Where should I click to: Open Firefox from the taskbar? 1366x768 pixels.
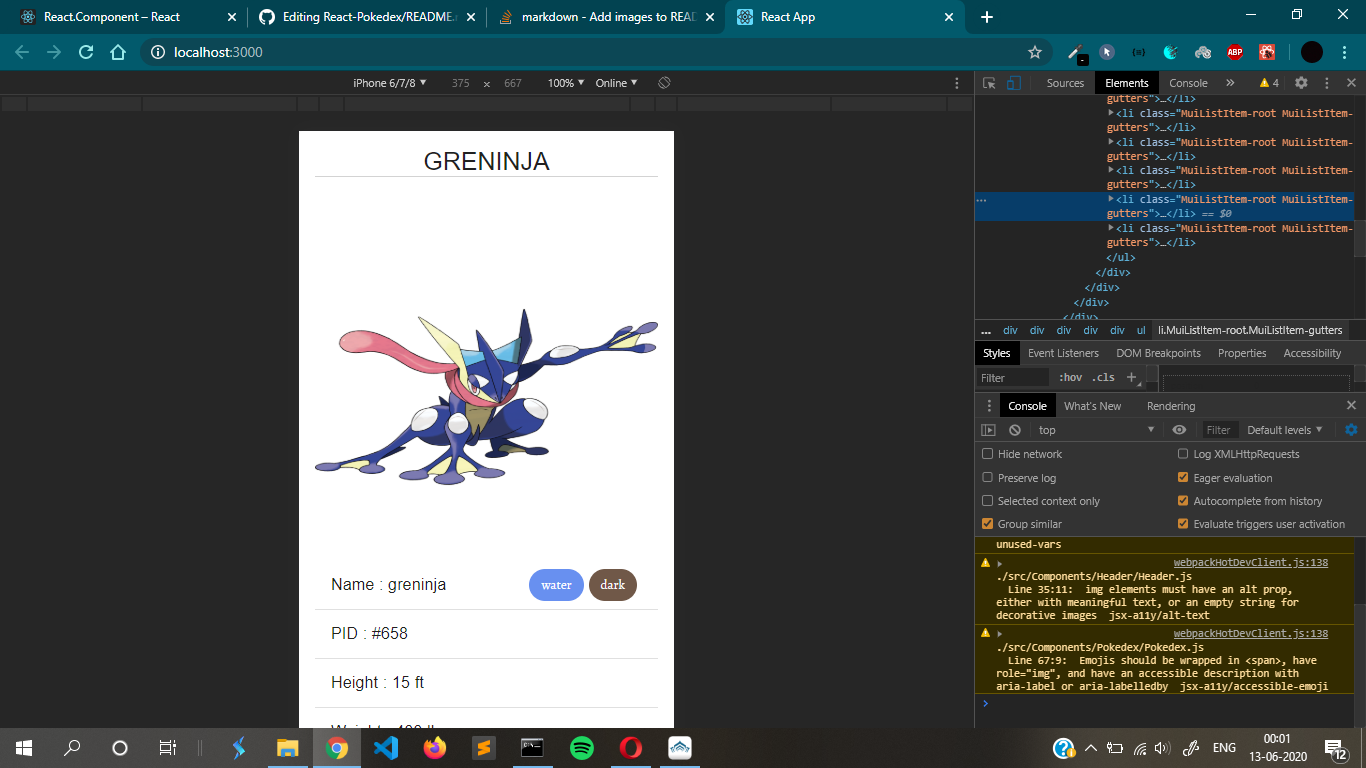pos(435,747)
